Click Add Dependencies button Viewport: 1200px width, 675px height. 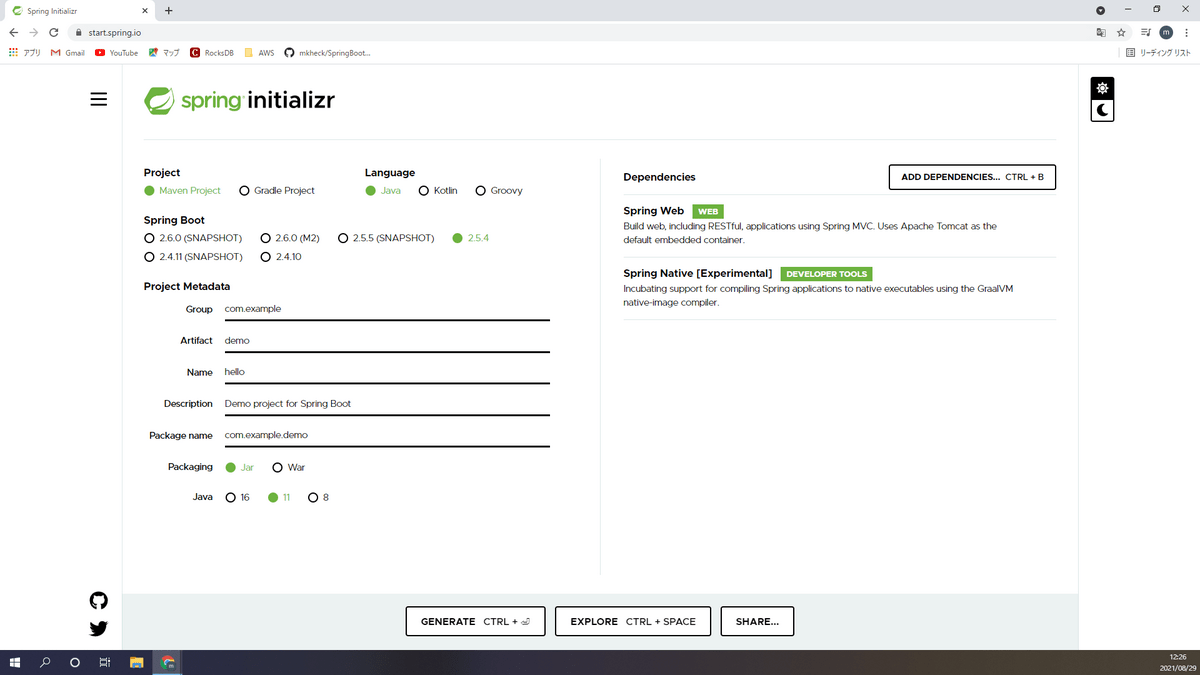pos(972,177)
